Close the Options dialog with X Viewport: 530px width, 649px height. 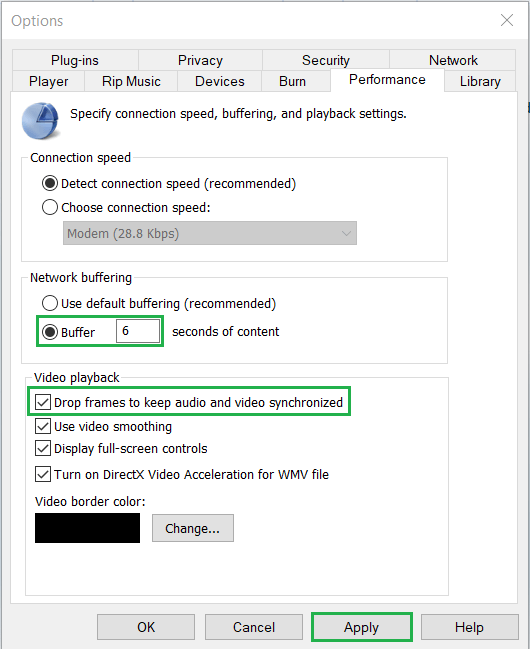(x=506, y=20)
